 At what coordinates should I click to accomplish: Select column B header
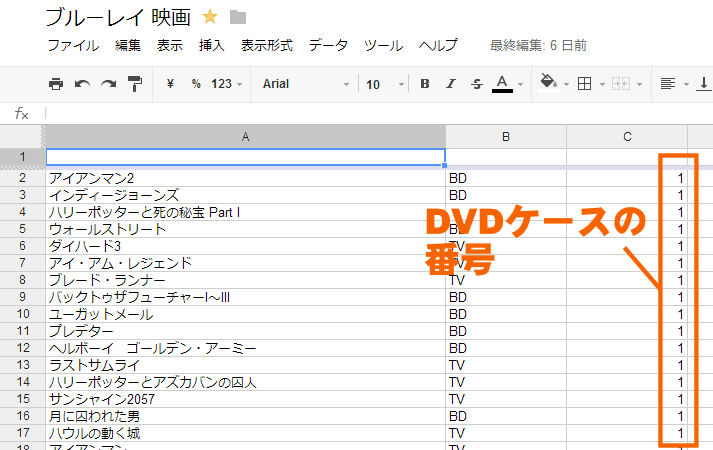click(x=506, y=137)
